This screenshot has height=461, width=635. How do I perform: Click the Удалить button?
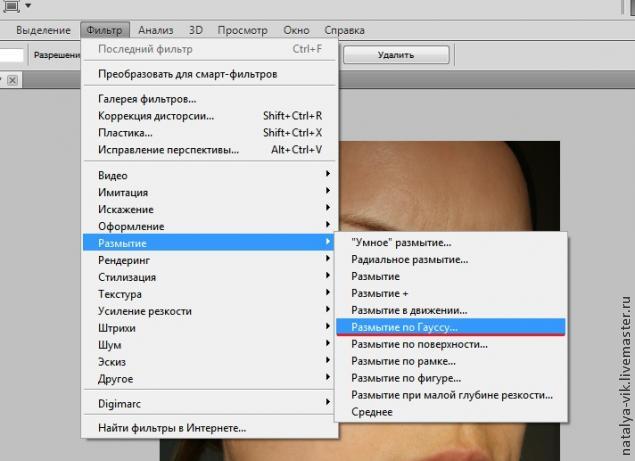396,55
